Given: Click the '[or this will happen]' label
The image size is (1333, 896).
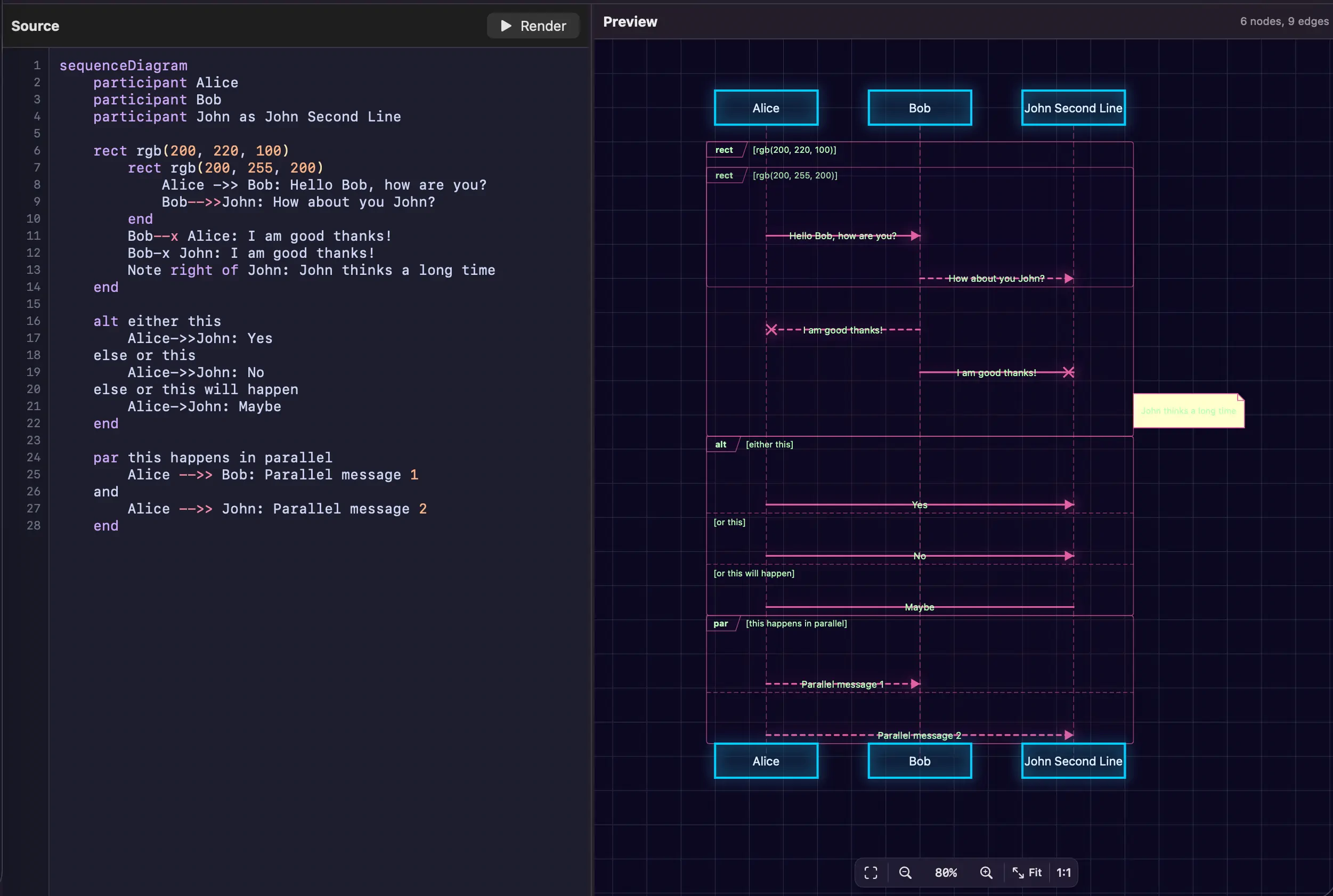Looking at the screenshot, I should tap(754, 573).
